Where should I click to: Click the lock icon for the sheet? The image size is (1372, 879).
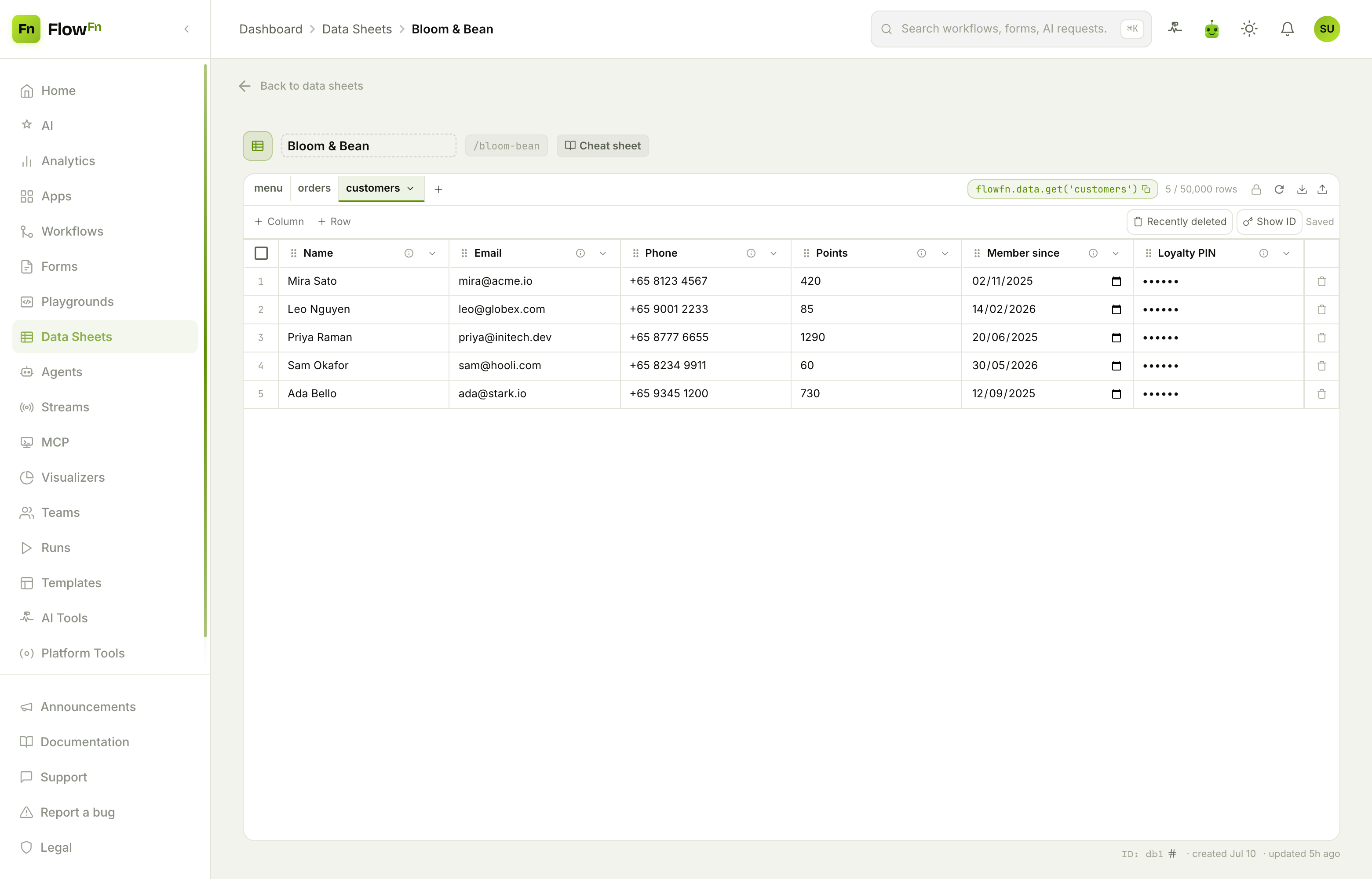pyautogui.click(x=1256, y=189)
